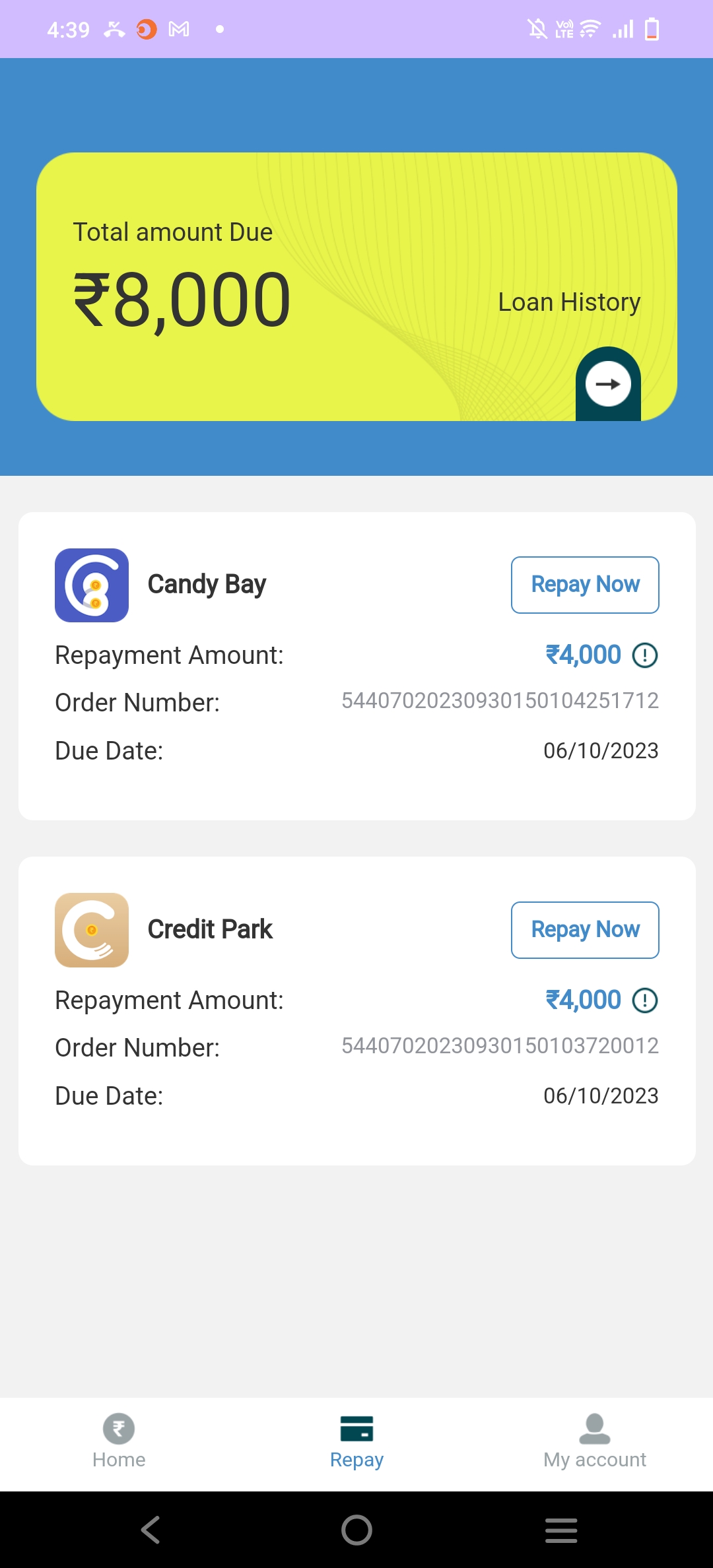Viewport: 713px width, 1568px height.
Task: Tap the battery icon in status bar
Action: click(652, 29)
